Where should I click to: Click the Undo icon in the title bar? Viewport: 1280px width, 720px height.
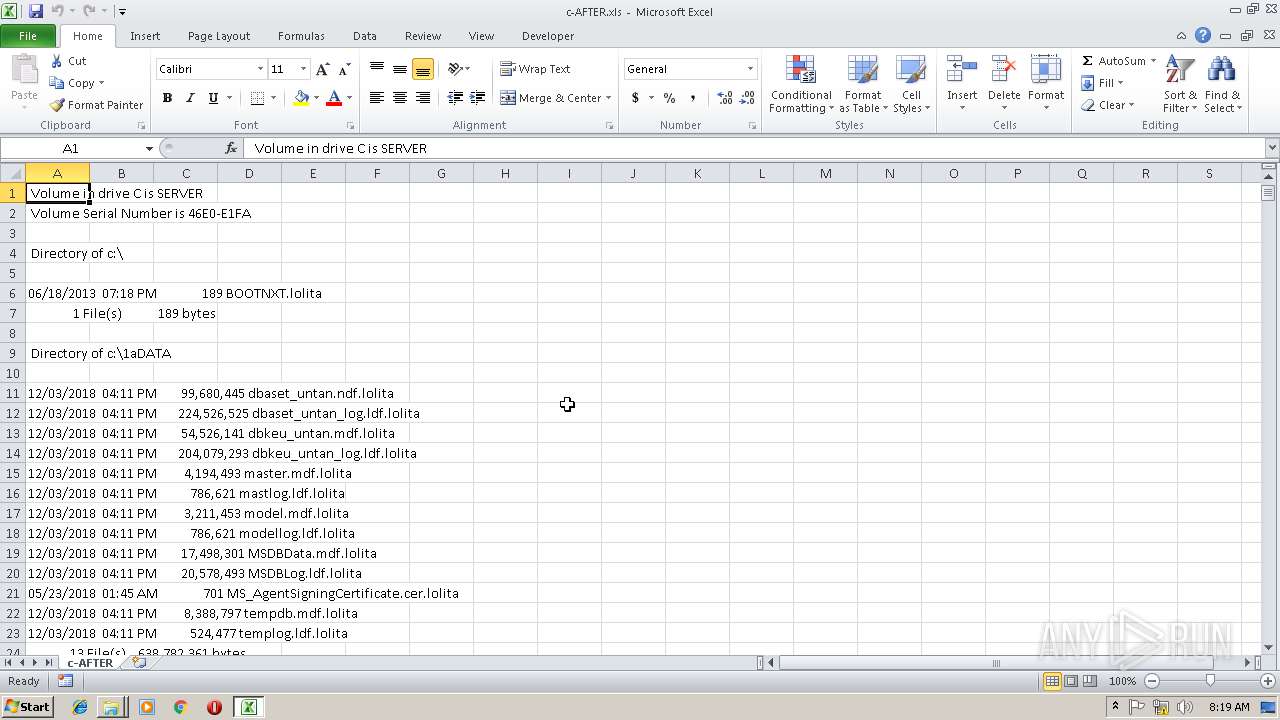point(57,11)
